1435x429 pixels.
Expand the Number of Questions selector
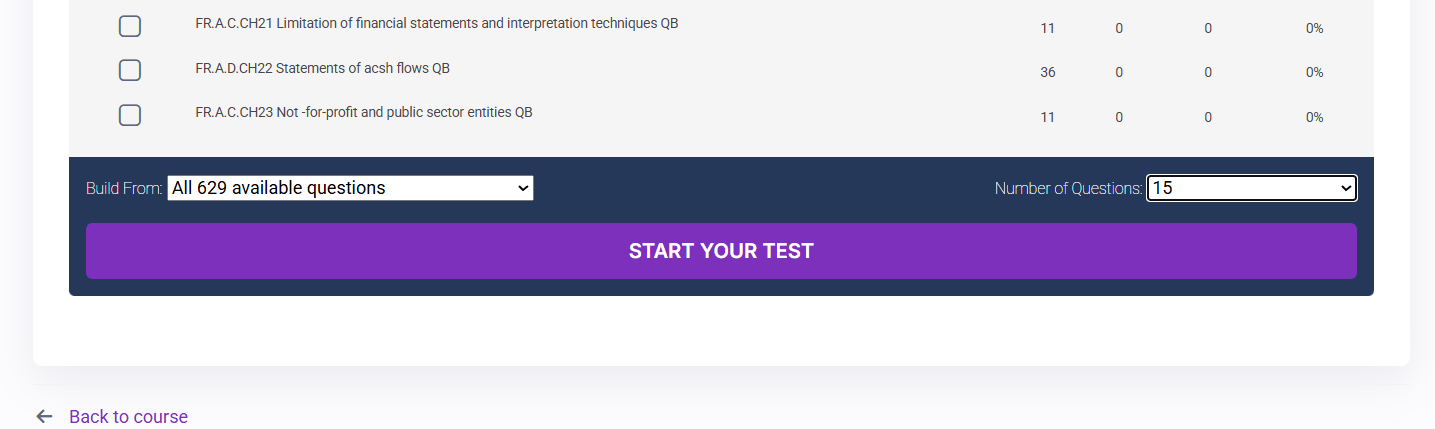click(1251, 188)
